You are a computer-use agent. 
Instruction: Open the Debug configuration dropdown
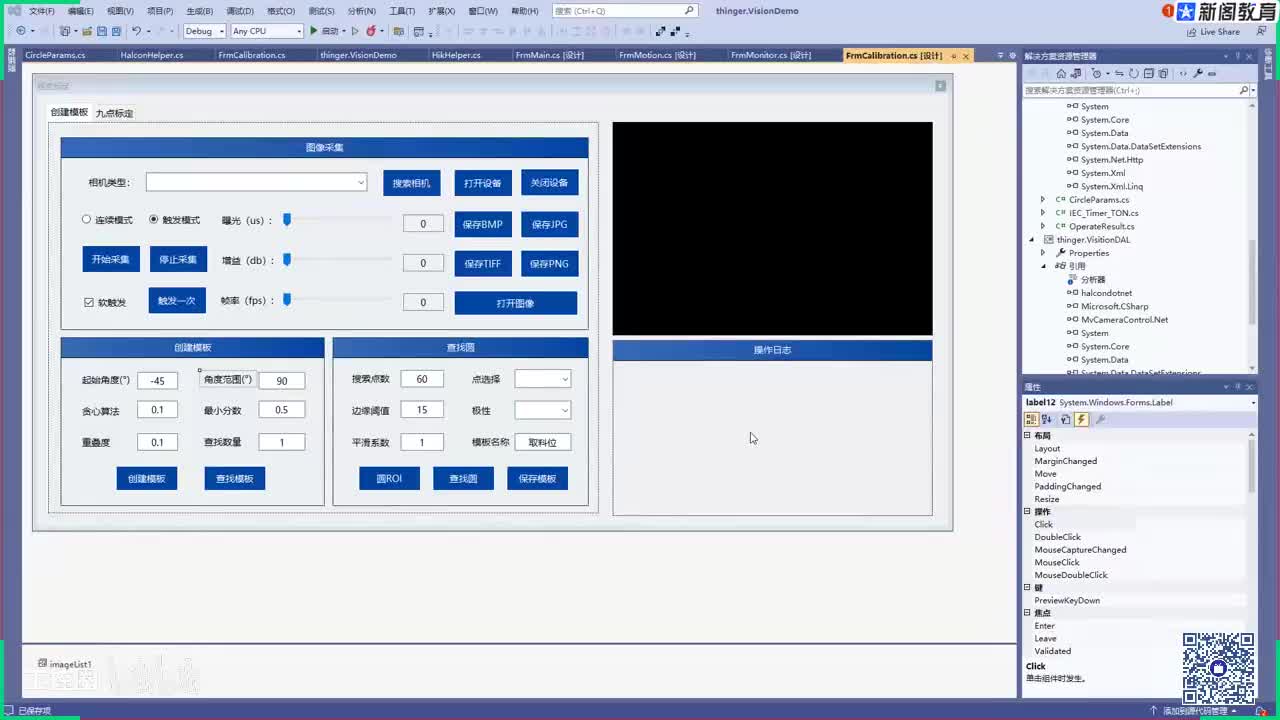pyautogui.click(x=204, y=31)
